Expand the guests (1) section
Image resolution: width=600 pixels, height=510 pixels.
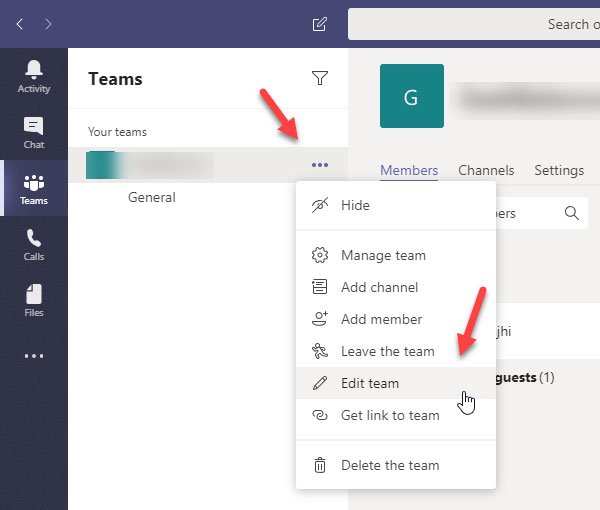[x=525, y=378]
